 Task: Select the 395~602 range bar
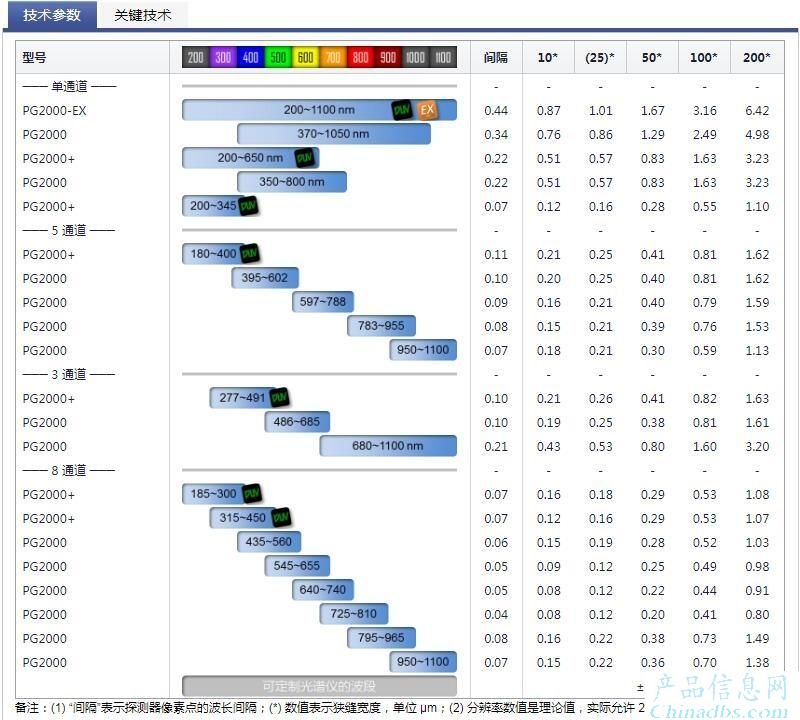[265, 278]
